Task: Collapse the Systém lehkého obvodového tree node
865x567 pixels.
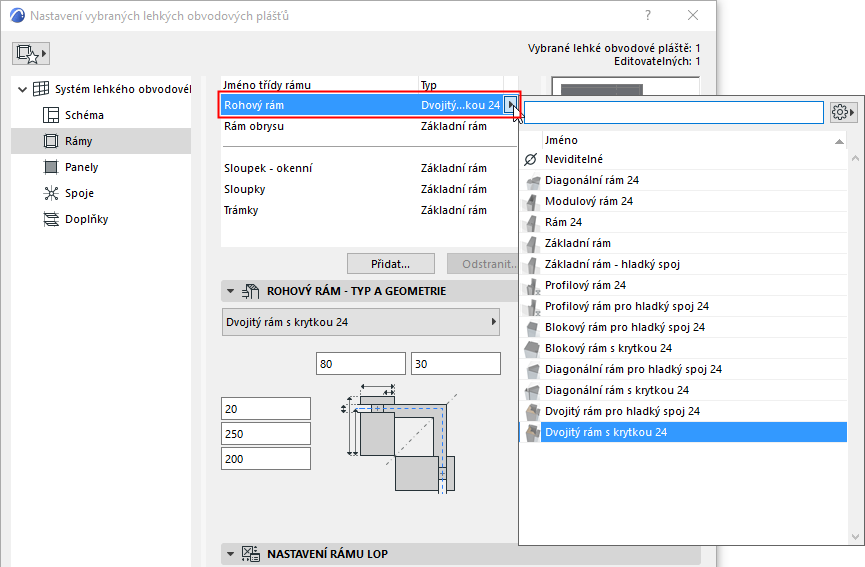Action: [x=22, y=89]
